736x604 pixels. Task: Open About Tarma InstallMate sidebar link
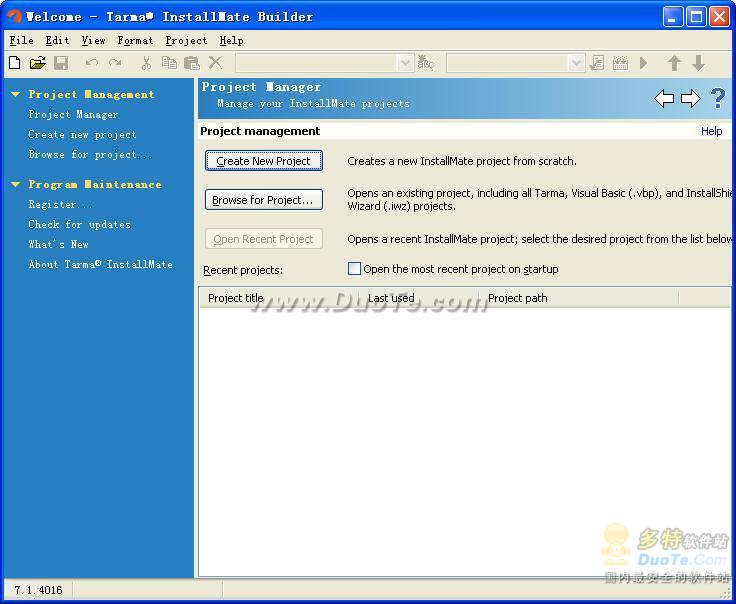coord(100,265)
